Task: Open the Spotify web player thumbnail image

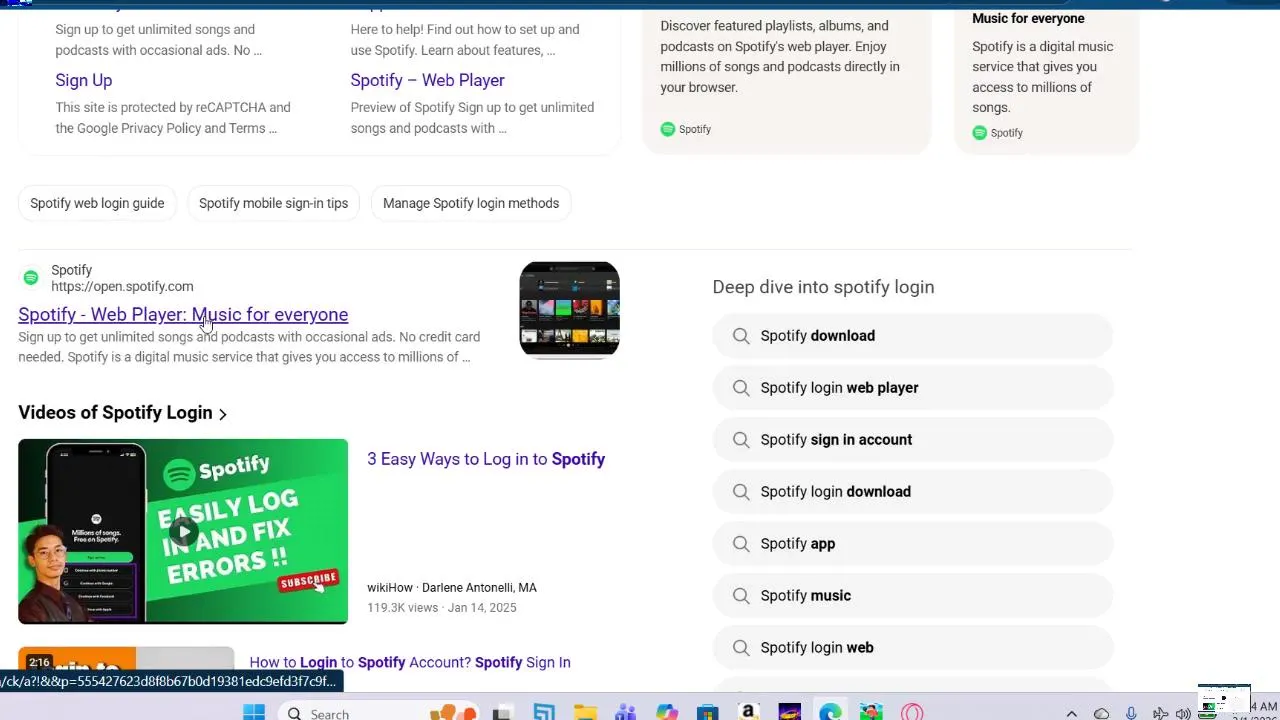Action: click(569, 309)
